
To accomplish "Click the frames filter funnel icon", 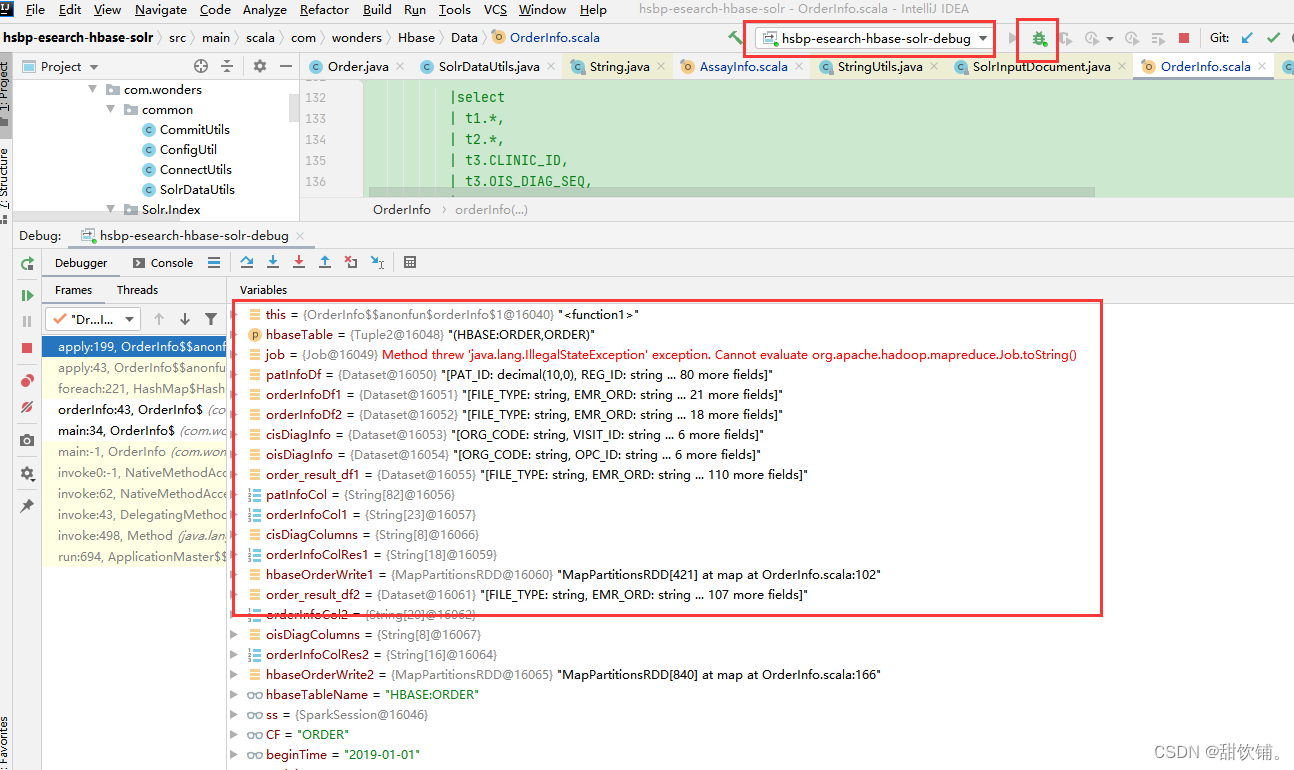I will (211, 319).
